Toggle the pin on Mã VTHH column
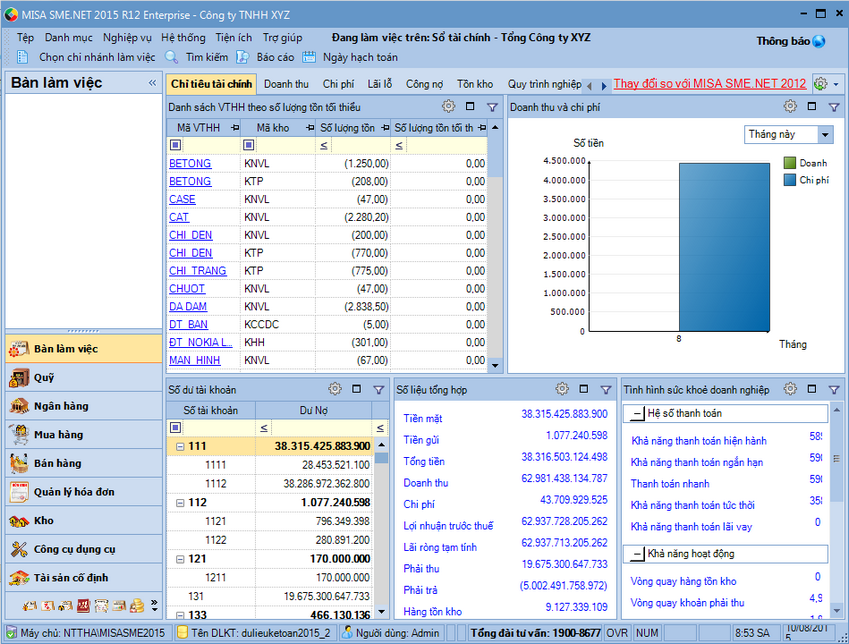 click(x=235, y=128)
